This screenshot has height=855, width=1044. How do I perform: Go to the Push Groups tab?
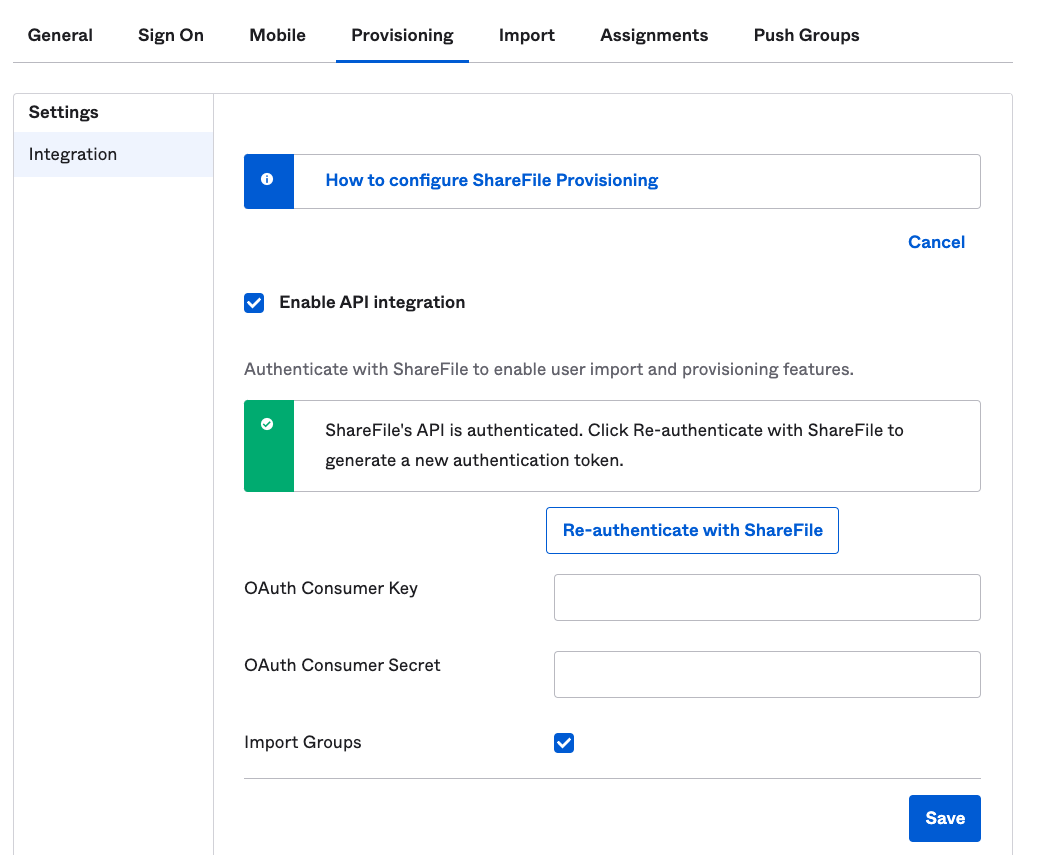pos(806,35)
